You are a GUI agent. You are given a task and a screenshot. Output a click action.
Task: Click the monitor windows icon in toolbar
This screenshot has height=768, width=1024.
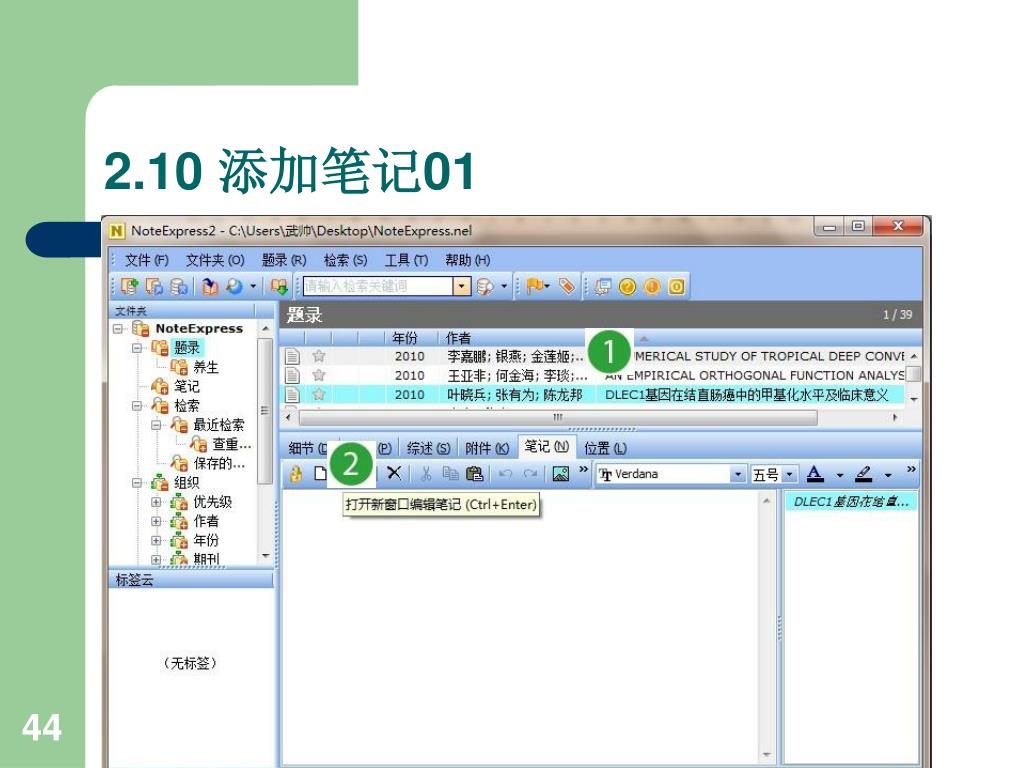(603, 286)
